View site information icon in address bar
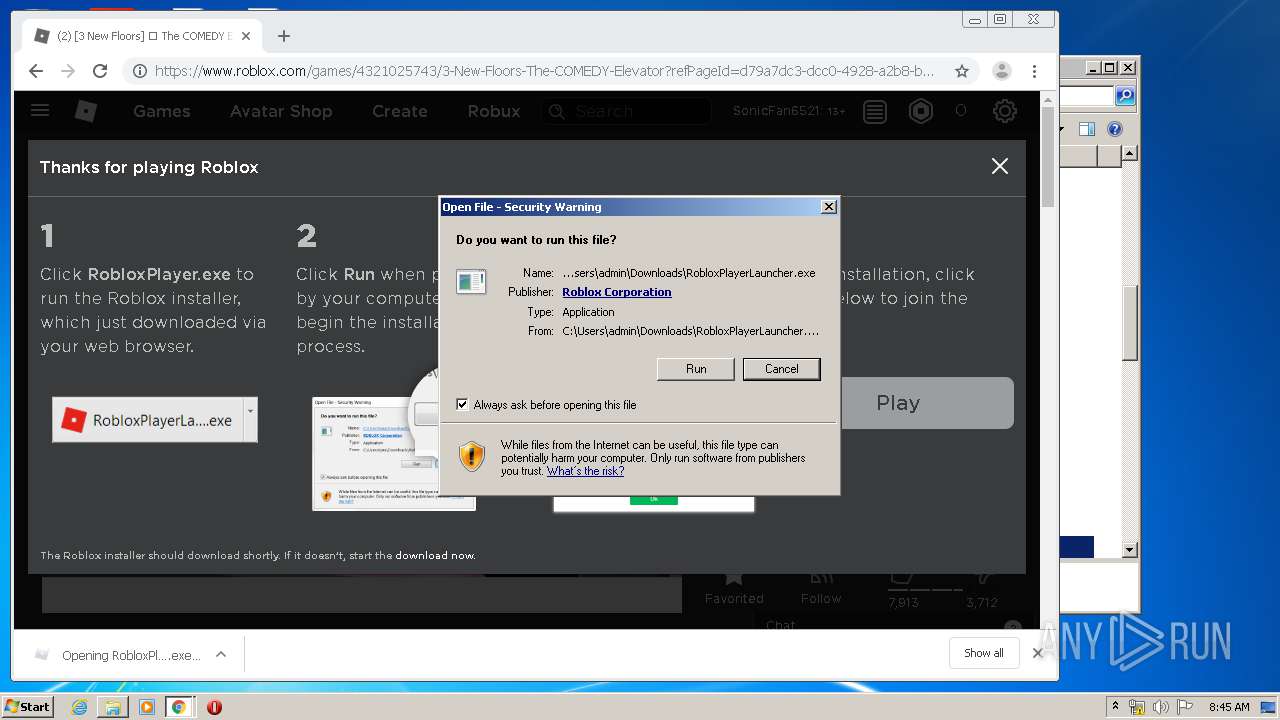 [140, 71]
